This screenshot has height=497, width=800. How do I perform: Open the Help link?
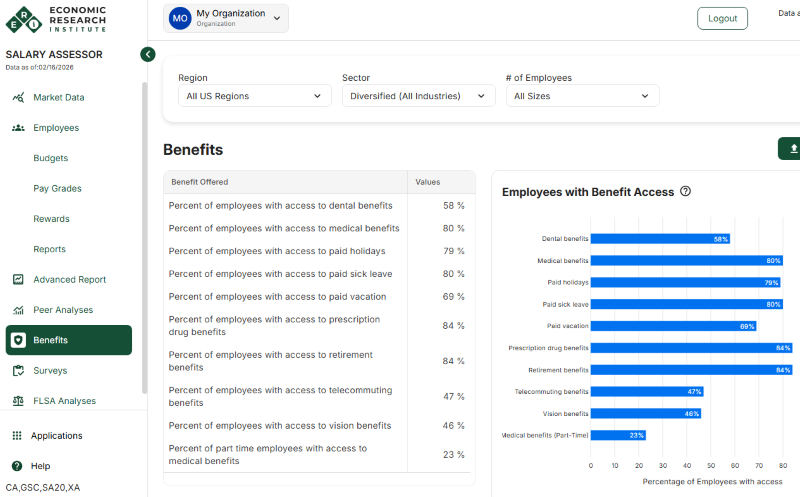point(40,465)
